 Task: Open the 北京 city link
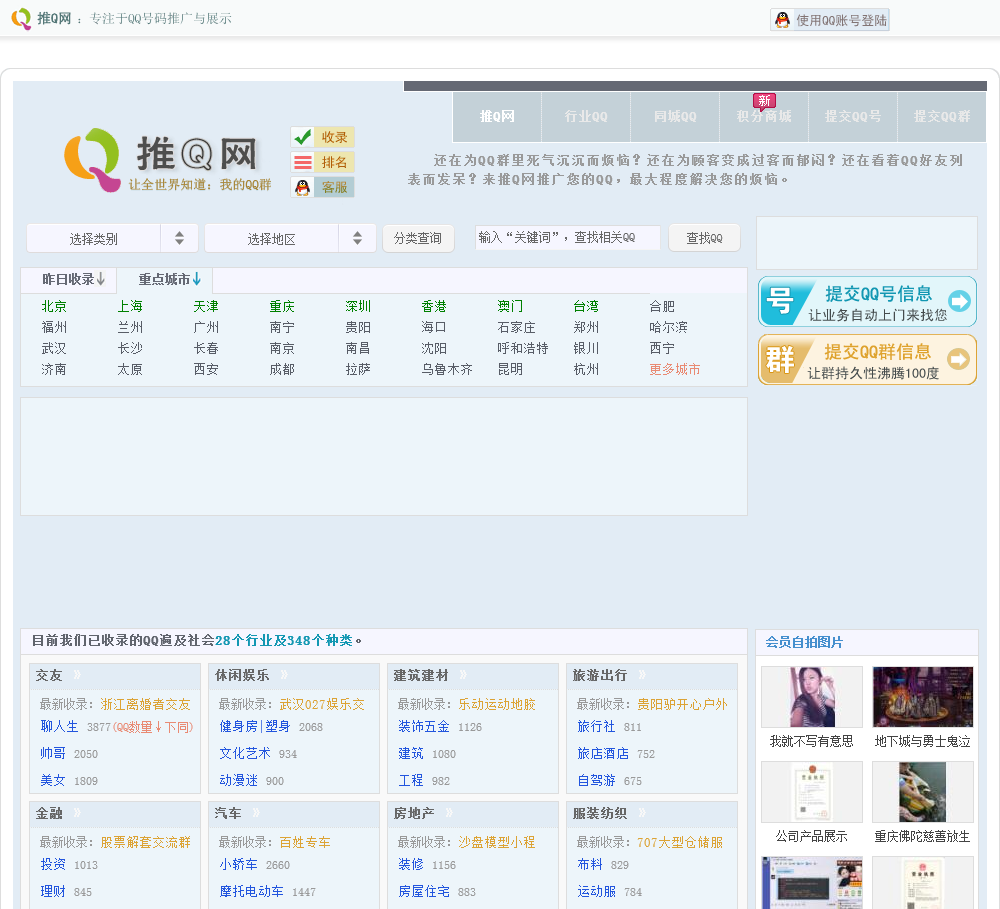pos(54,306)
